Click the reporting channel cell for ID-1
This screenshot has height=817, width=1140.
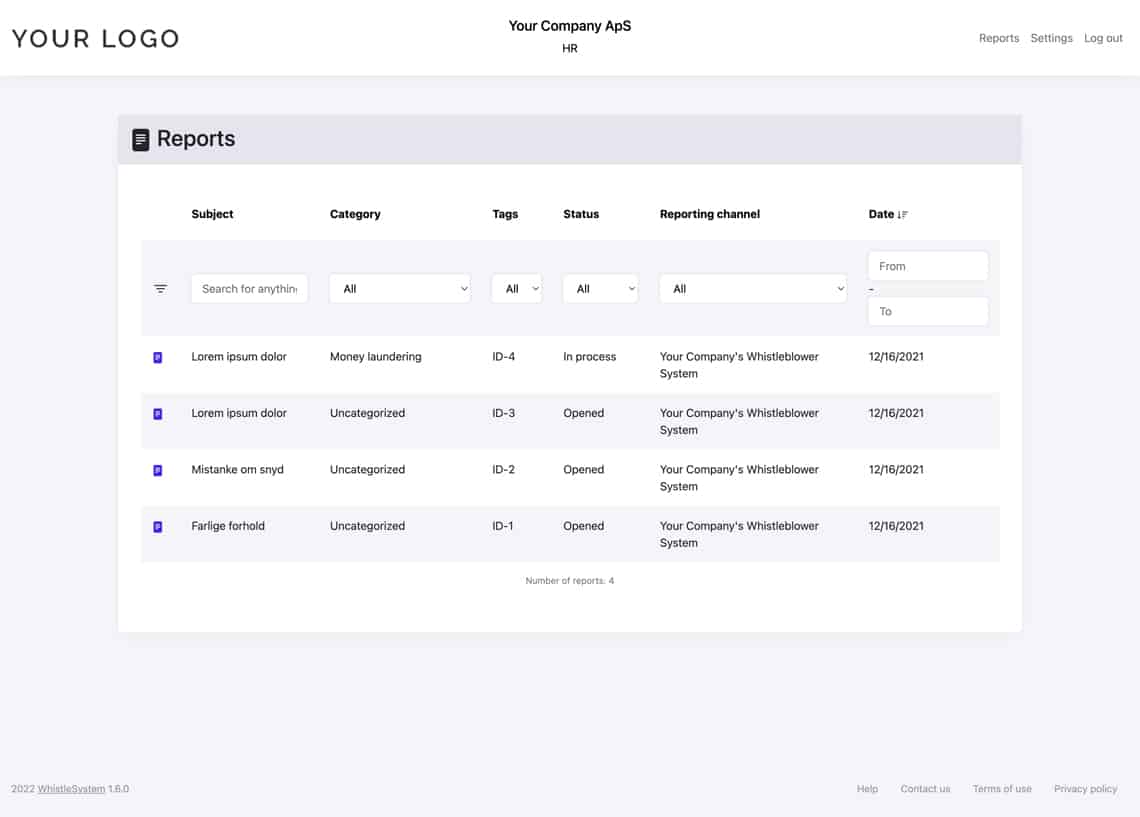[x=739, y=534]
